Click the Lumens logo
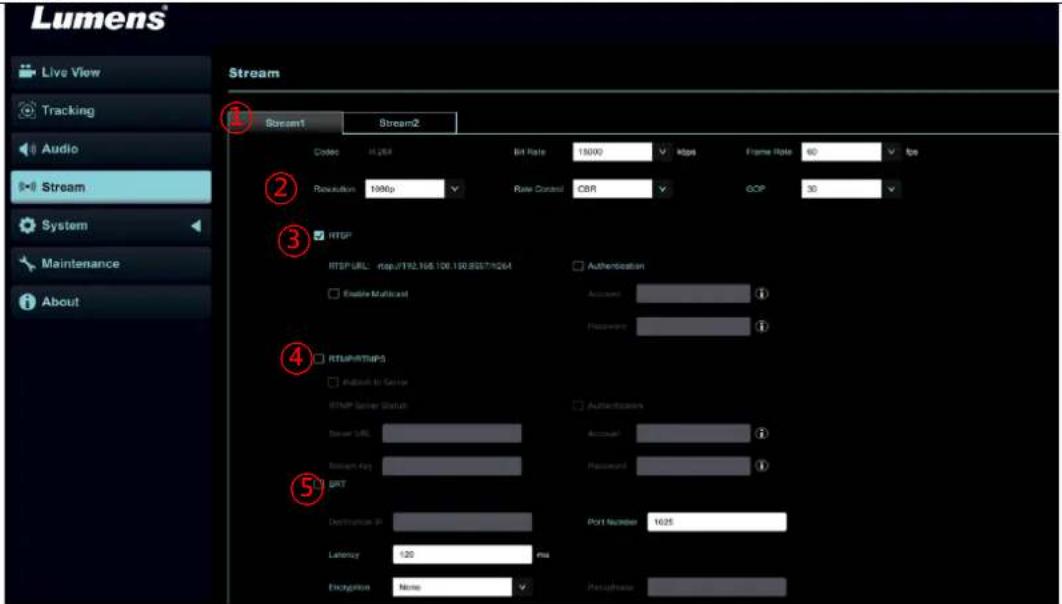This screenshot has height=604, width=1062. click(99, 18)
